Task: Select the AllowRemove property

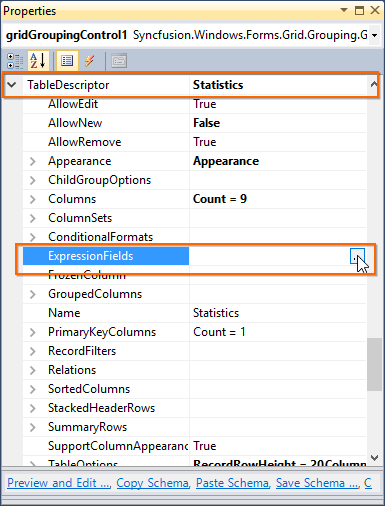Action: 85,142
